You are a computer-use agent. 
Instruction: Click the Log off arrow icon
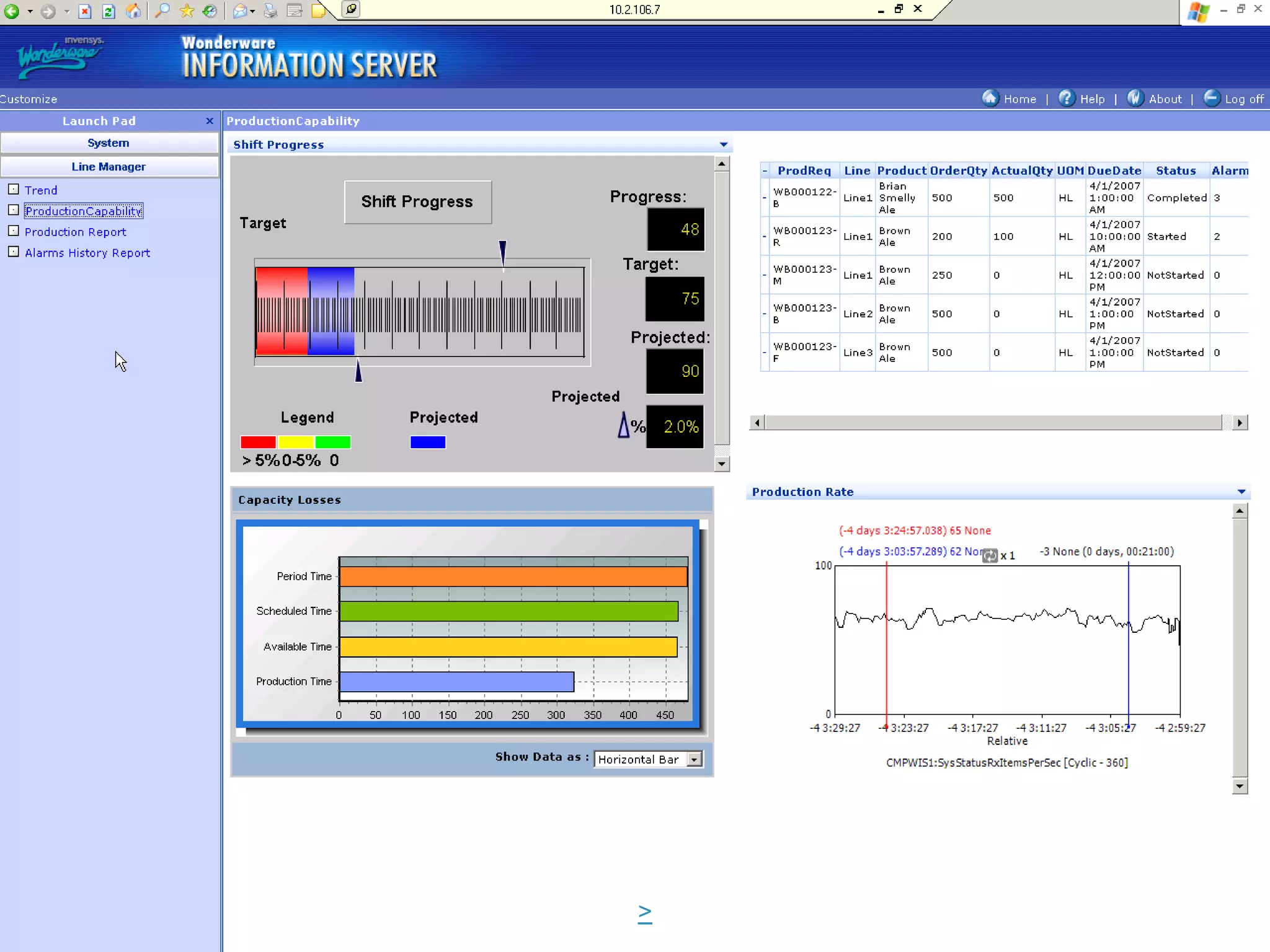click(1212, 98)
